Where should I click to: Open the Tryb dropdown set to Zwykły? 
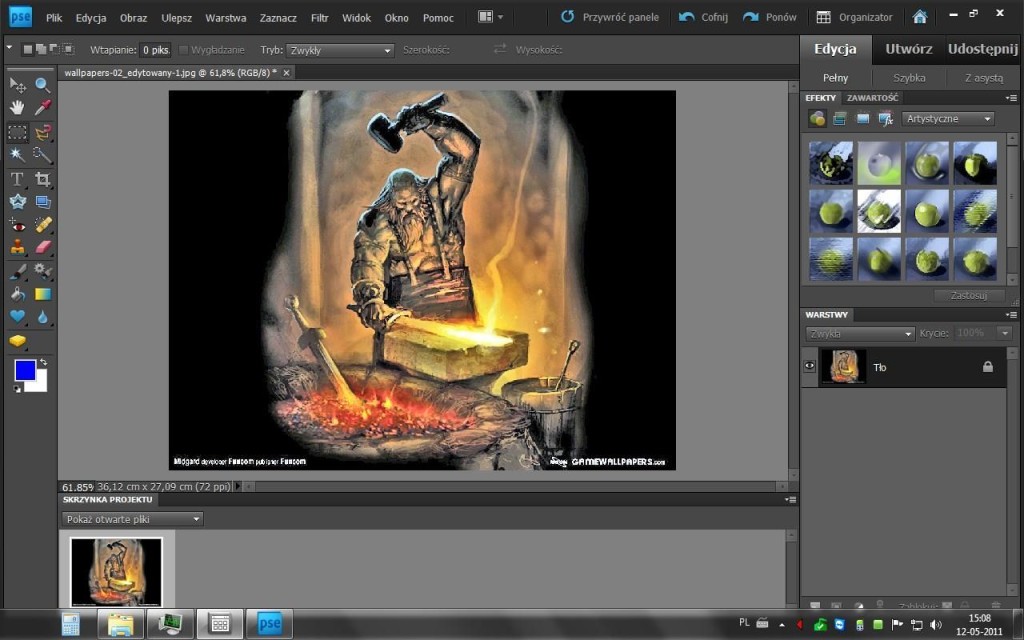click(340, 50)
